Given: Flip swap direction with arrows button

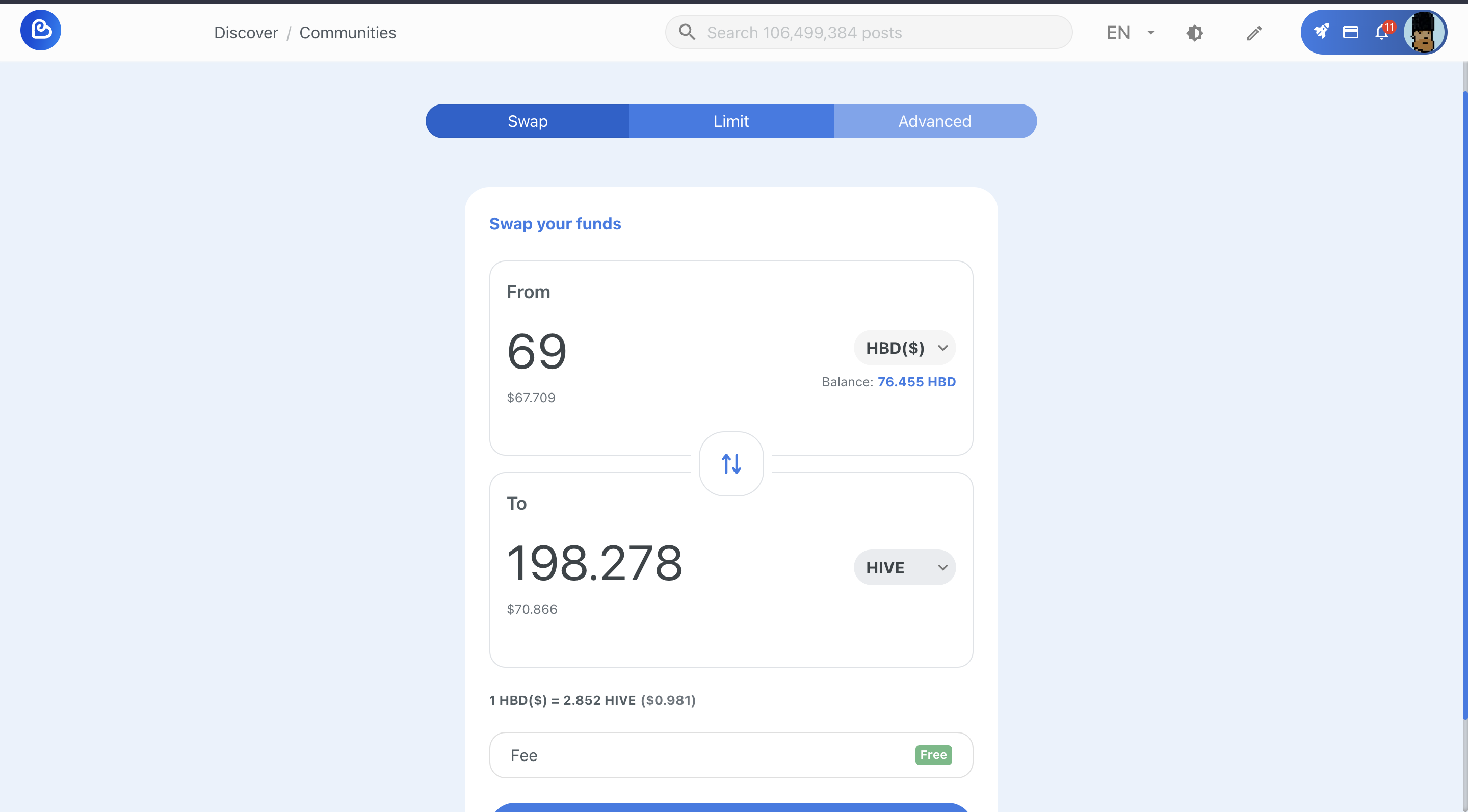Looking at the screenshot, I should [x=731, y=464].
